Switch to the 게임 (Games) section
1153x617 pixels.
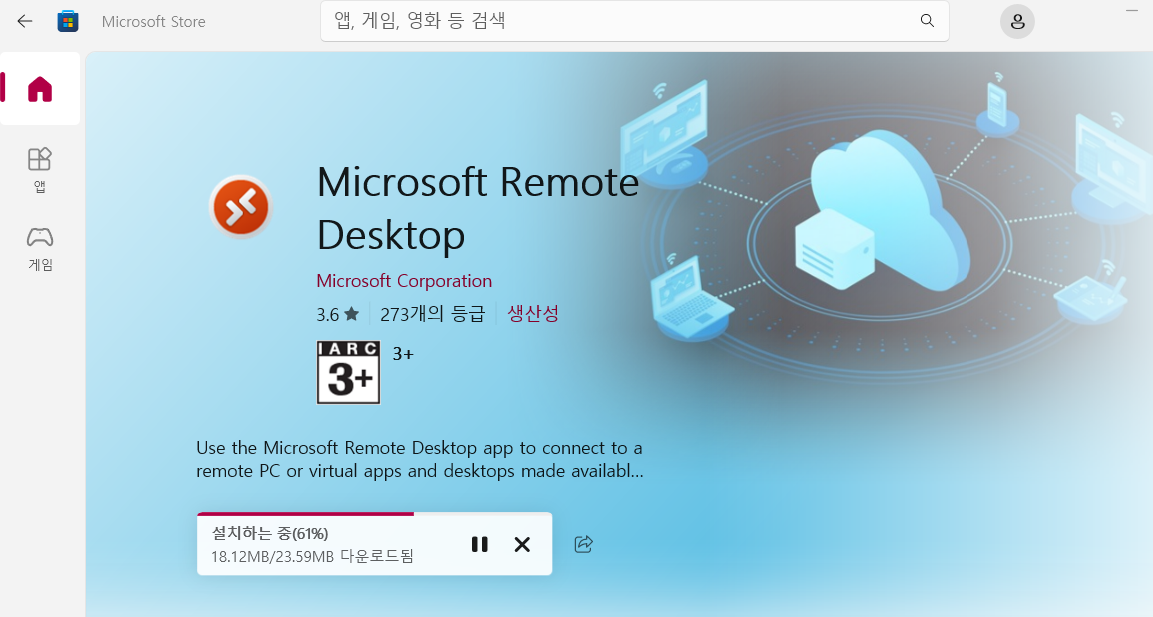point(40,249)
